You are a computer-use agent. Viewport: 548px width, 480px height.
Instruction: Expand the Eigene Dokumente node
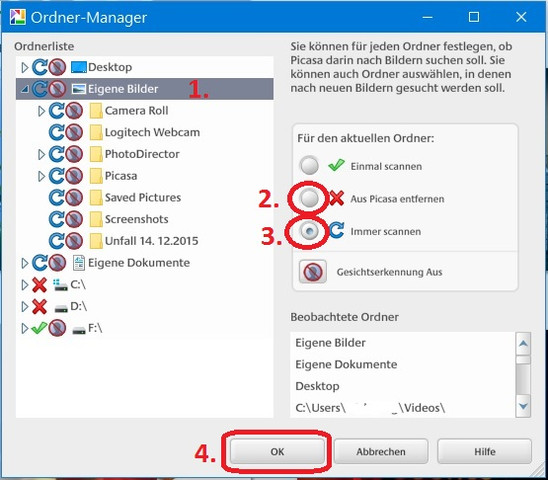(24, 263)
